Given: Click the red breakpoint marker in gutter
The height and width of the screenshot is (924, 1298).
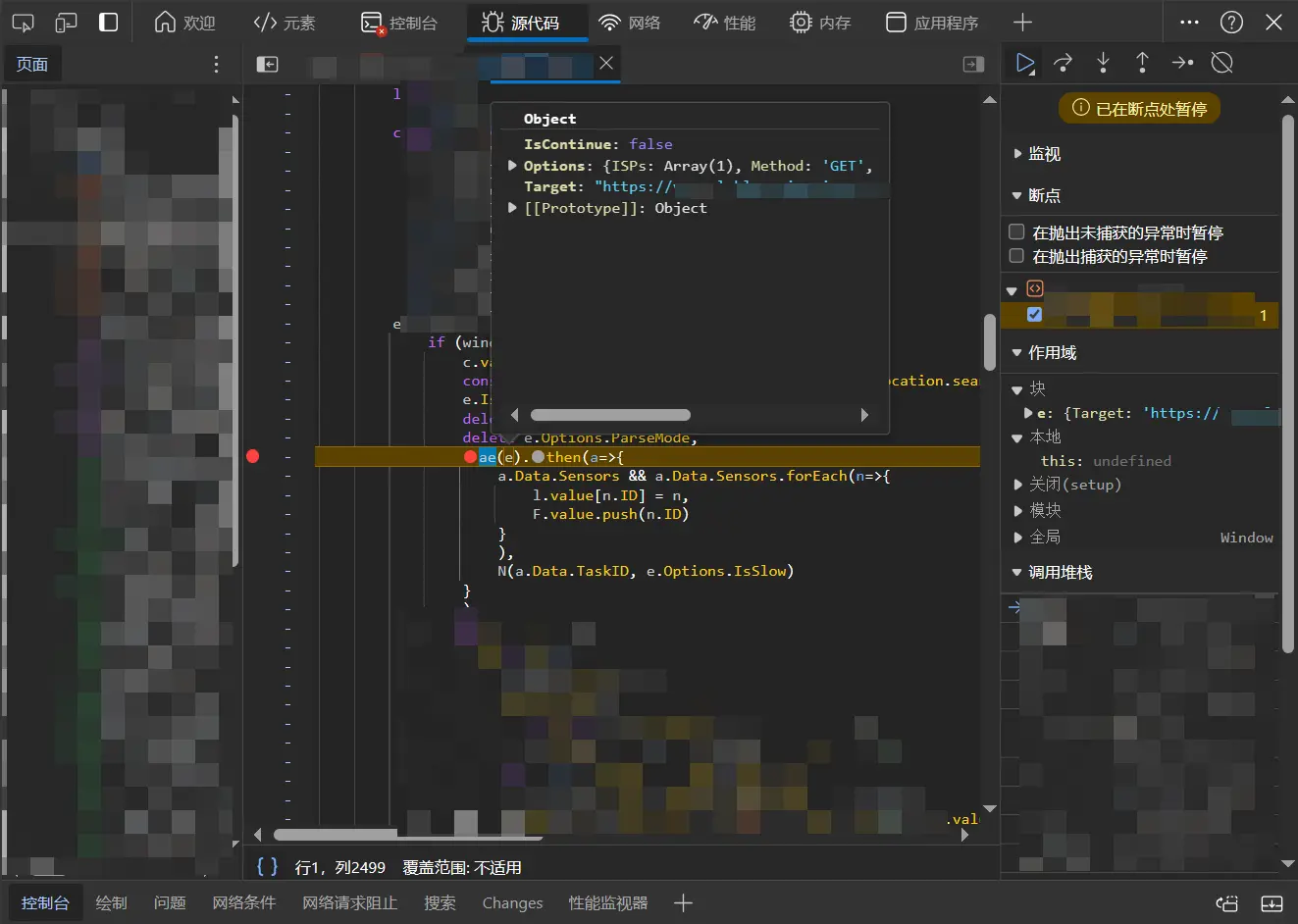Looking at the screenshot, I should tap(253, 456).
